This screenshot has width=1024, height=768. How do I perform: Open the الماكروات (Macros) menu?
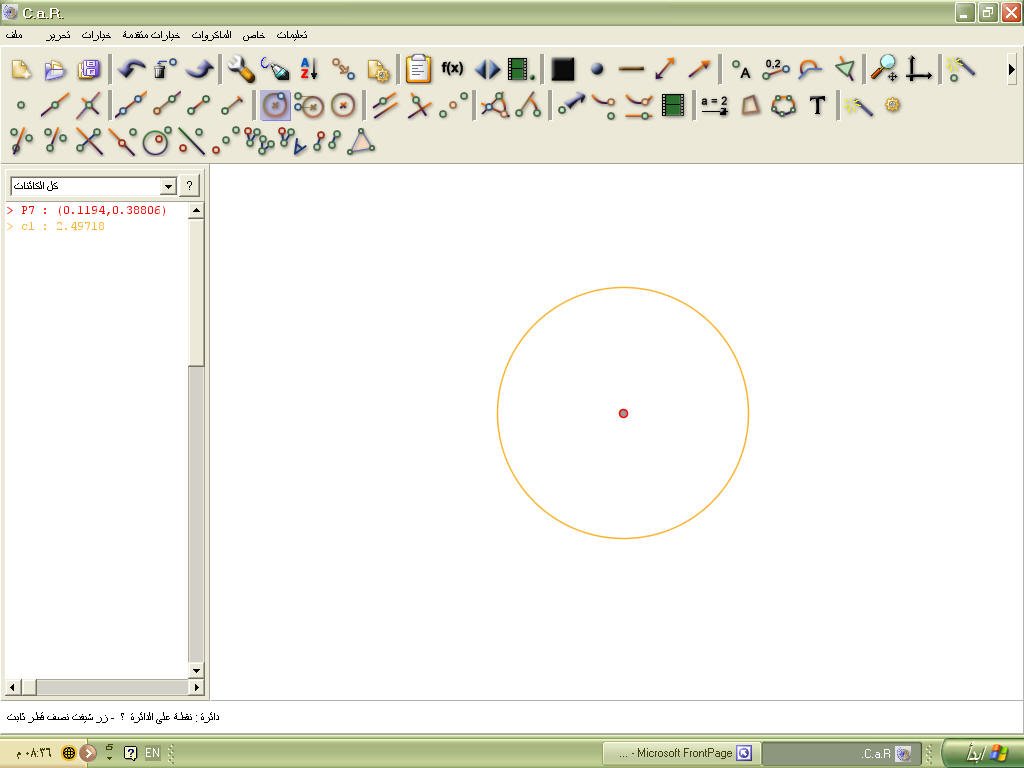tap(212, 35)
